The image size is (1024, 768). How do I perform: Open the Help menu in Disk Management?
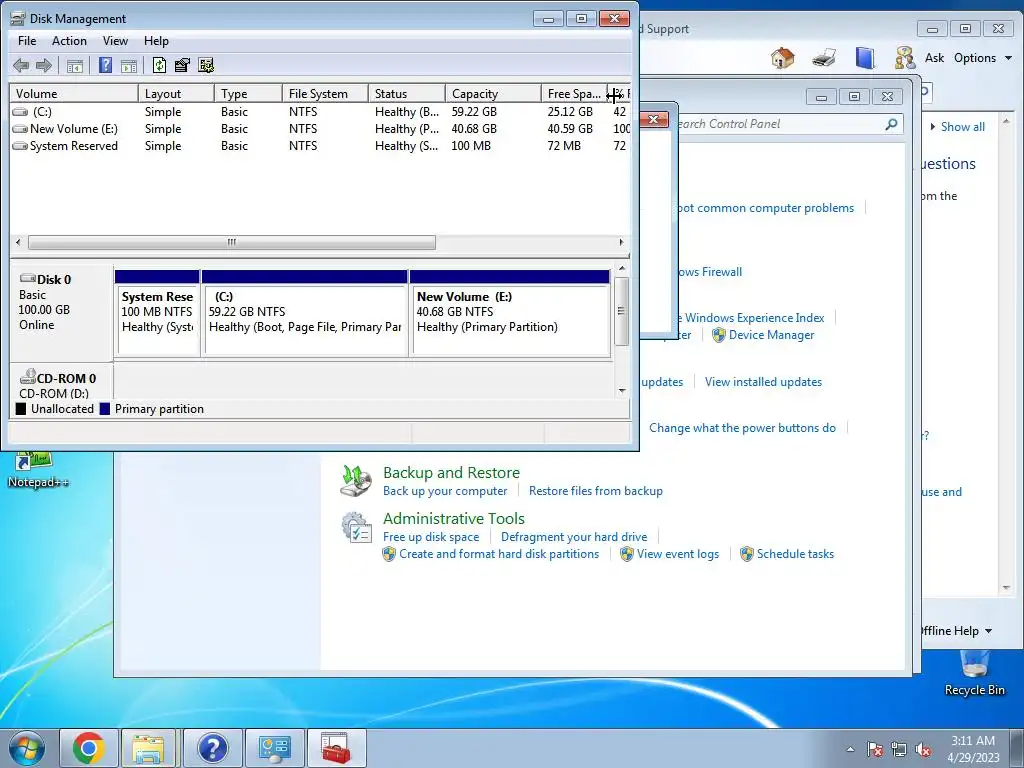point(156,40)
